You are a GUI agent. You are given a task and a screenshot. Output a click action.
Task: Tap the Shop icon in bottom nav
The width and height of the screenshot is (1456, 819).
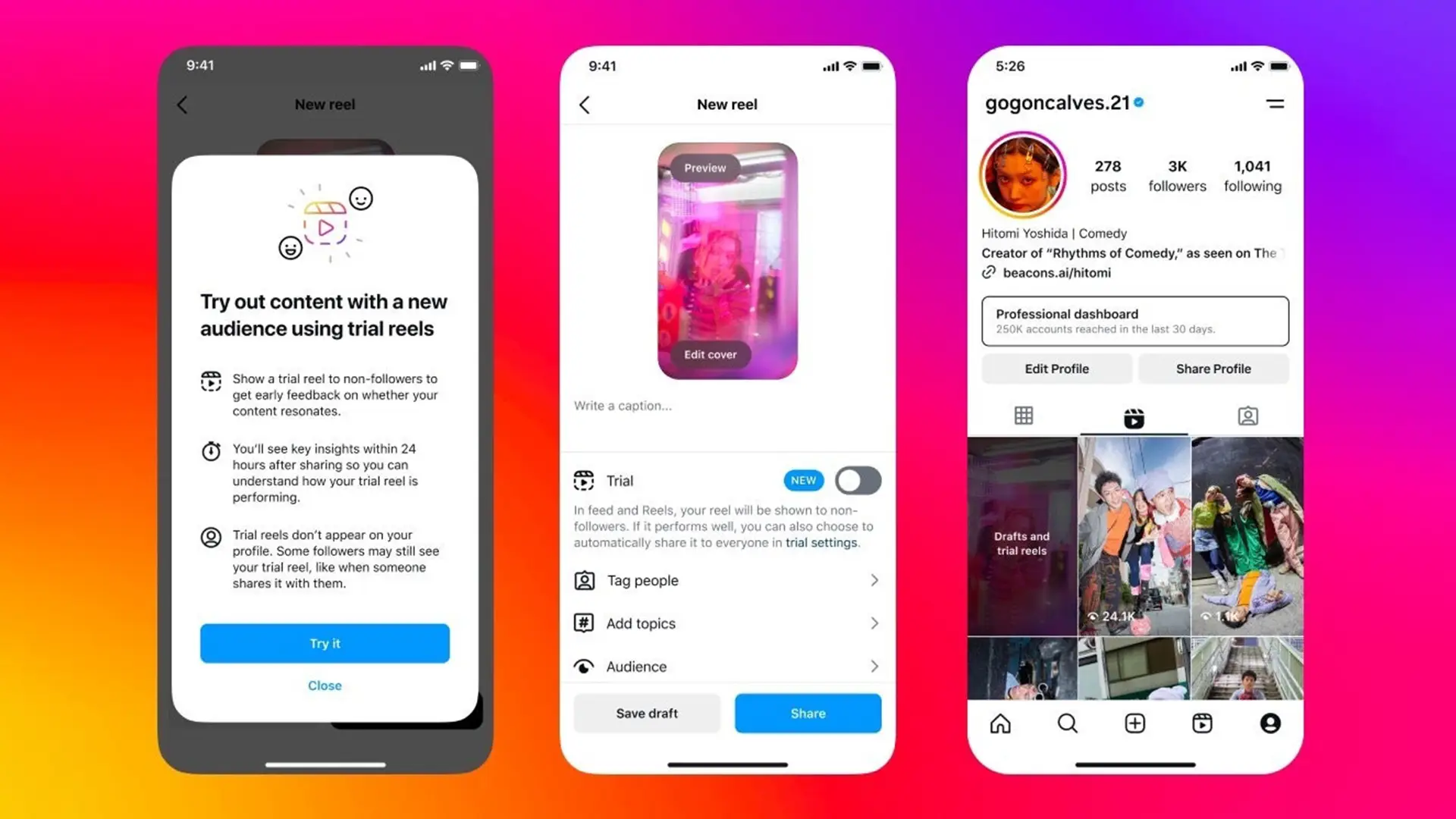coord(1202,723)
